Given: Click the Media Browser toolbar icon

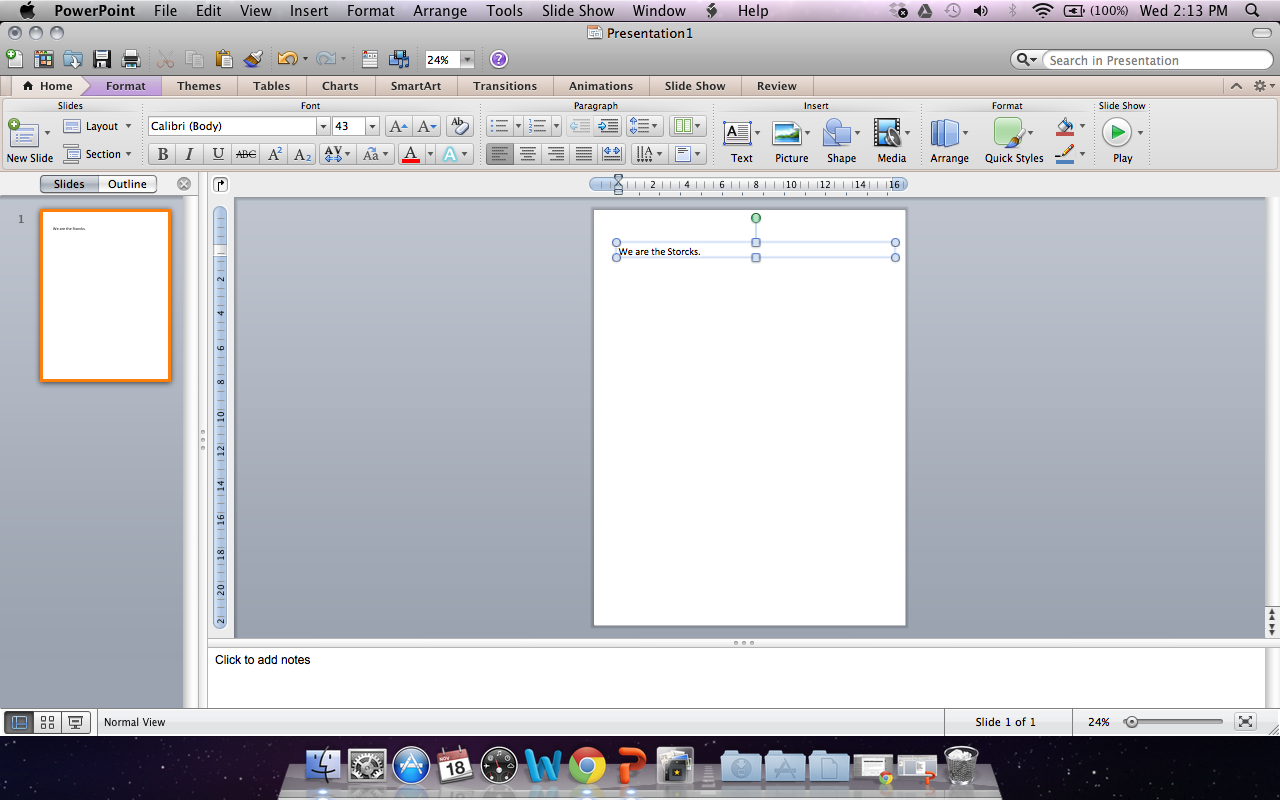Looking at the screenshot, I should click(x=399, y=59).
